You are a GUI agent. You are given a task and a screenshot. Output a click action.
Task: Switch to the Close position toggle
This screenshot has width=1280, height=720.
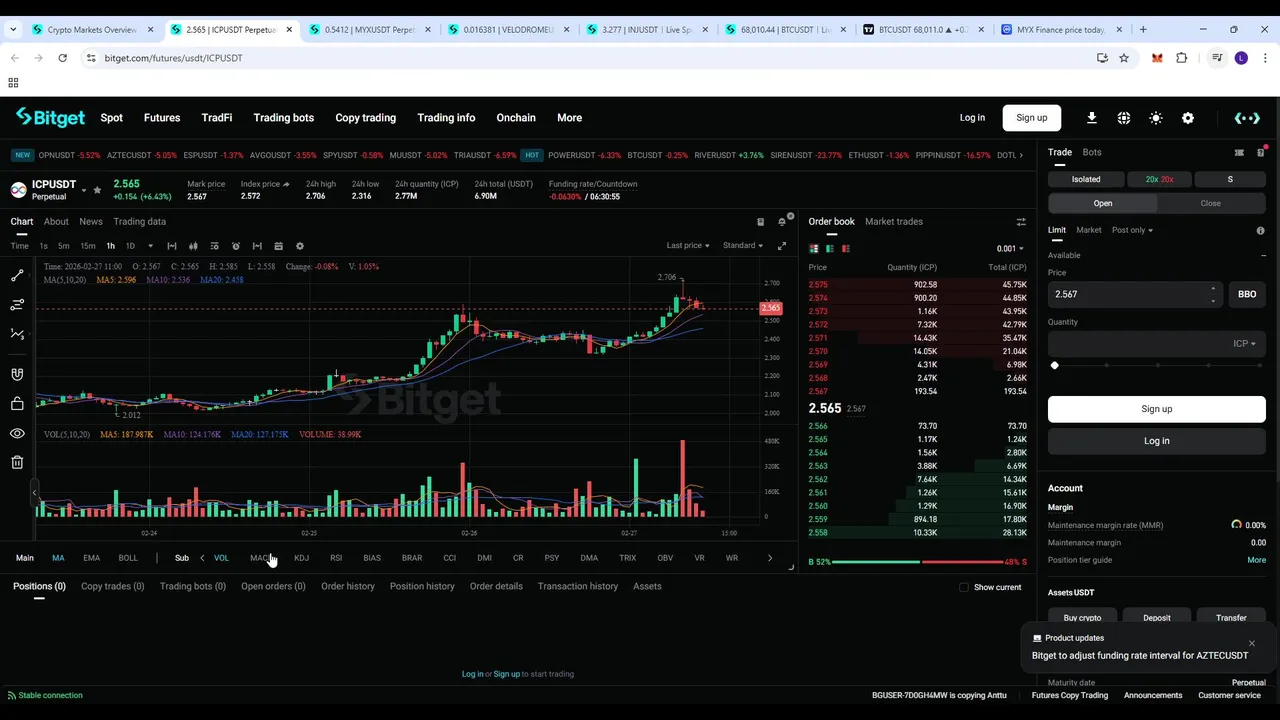click(1210, 203)
